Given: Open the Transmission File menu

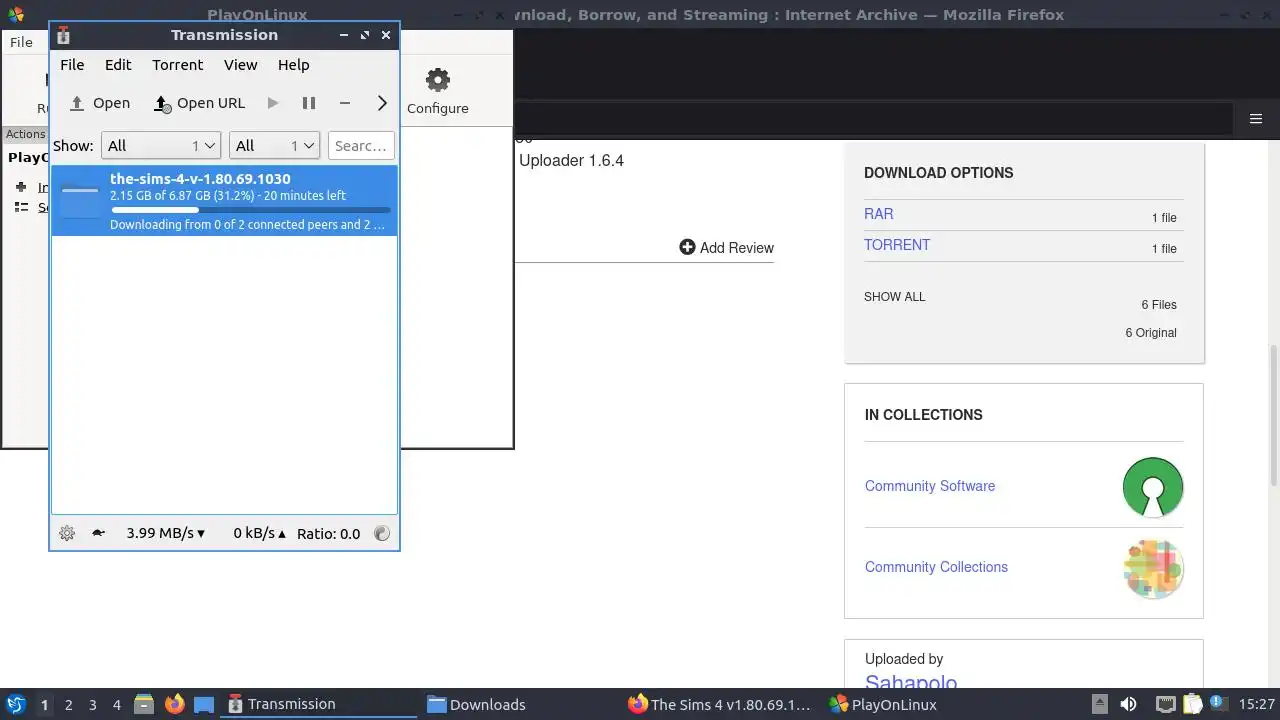Looking at the screenshot, I should 72,65.
